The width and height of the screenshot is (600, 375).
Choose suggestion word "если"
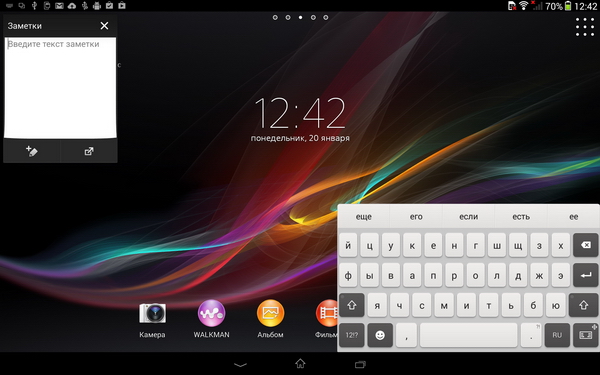tap(468, 217)
